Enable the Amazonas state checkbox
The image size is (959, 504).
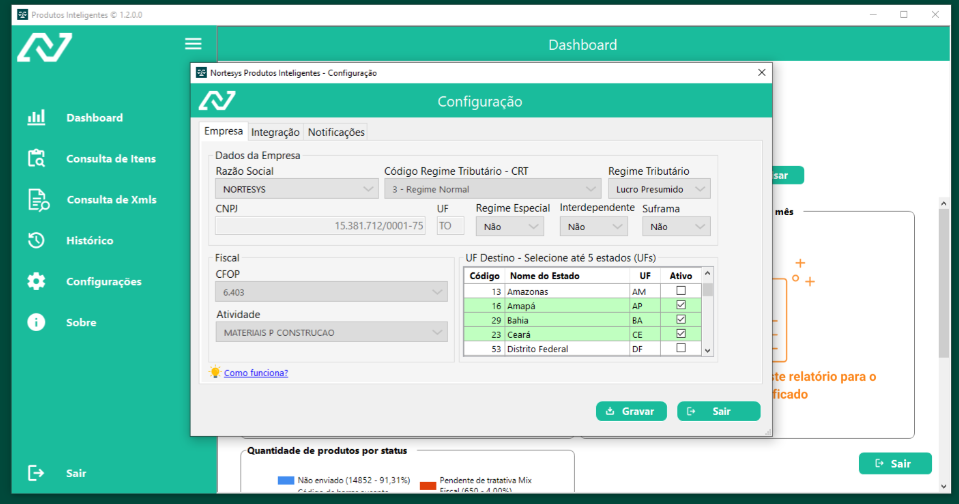681,291
